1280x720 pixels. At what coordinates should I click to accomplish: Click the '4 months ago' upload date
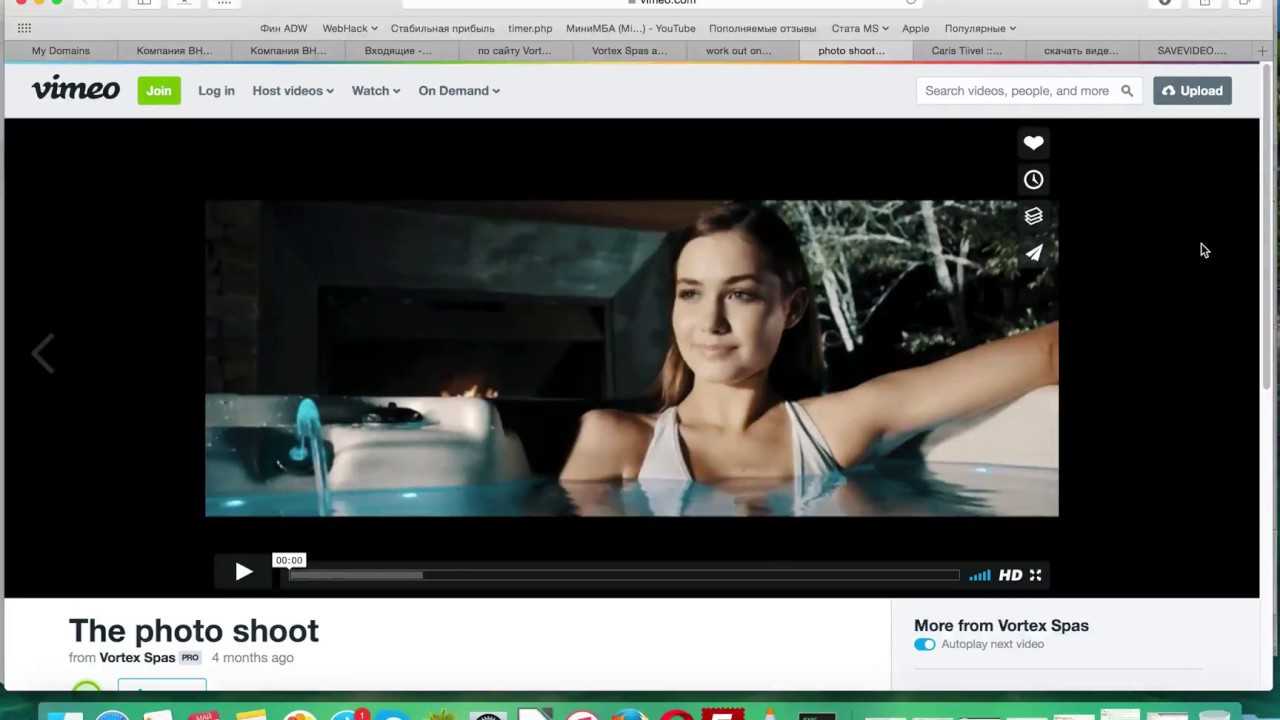coord(252,658)
